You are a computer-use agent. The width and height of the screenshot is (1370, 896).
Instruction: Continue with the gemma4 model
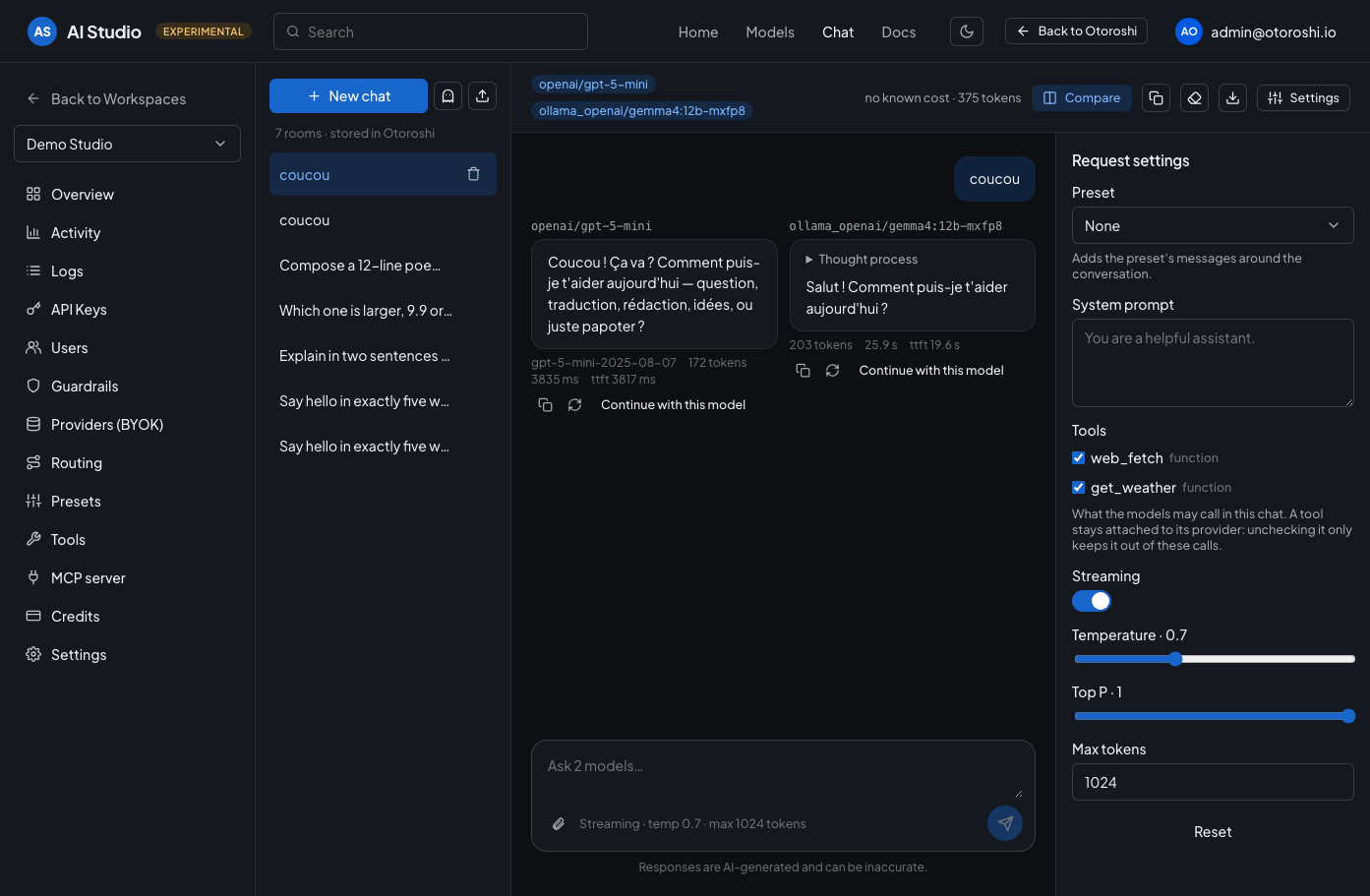click(x=931, y=370)
